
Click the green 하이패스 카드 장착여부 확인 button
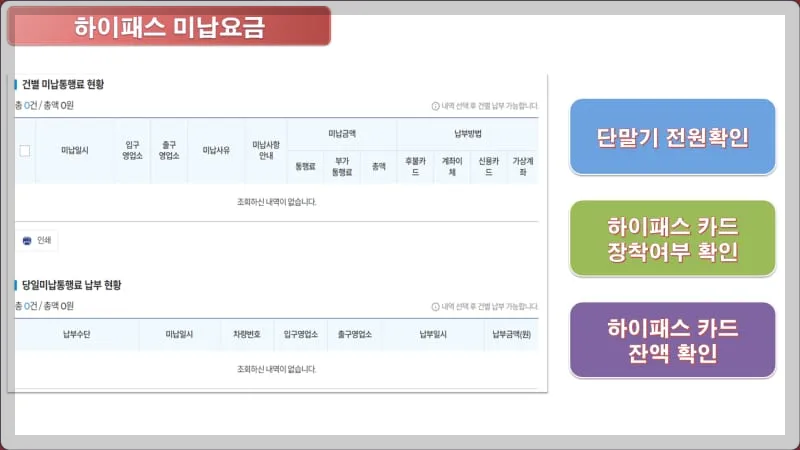click(672, 238)
